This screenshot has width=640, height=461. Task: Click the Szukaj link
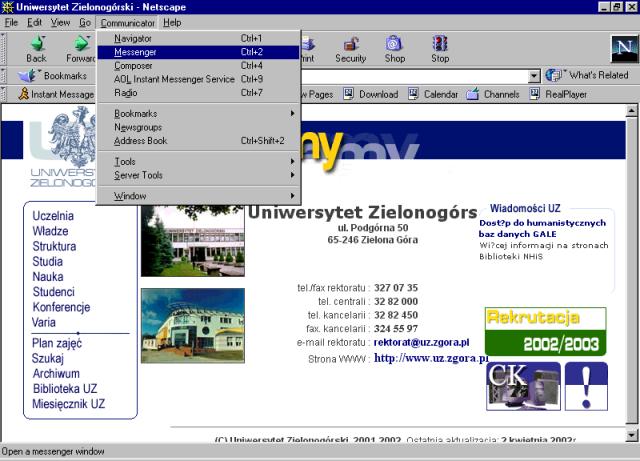click(48, 359)
